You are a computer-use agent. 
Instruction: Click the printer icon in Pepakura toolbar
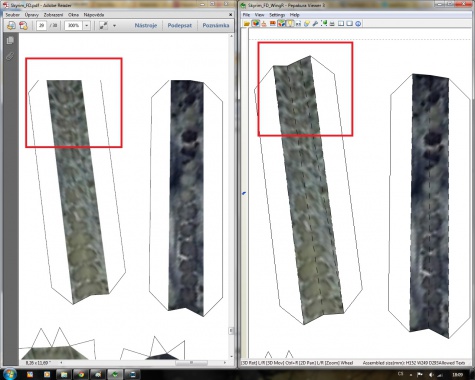point(332,24)
